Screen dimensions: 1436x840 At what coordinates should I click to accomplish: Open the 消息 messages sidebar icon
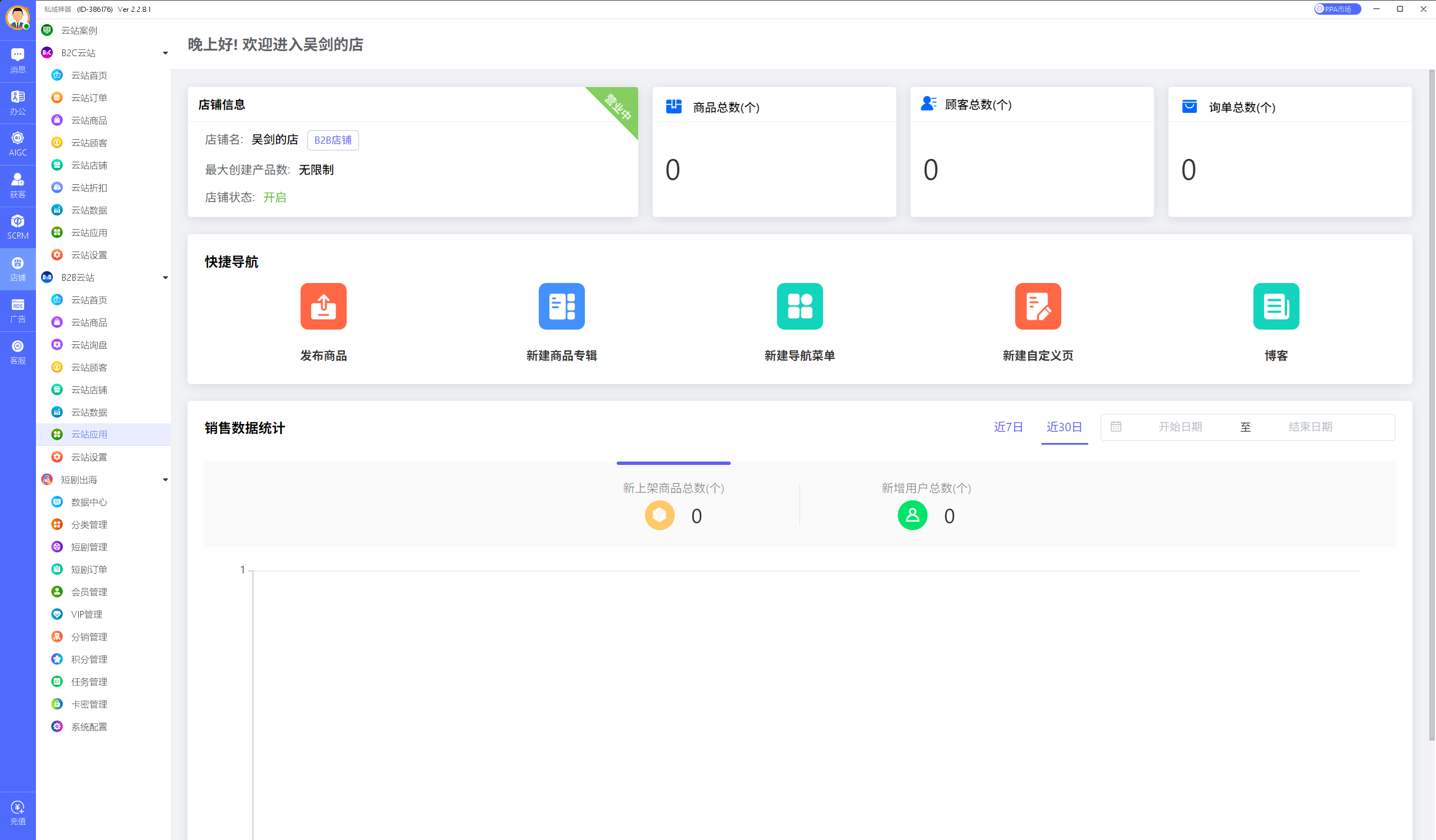[17, 61]
